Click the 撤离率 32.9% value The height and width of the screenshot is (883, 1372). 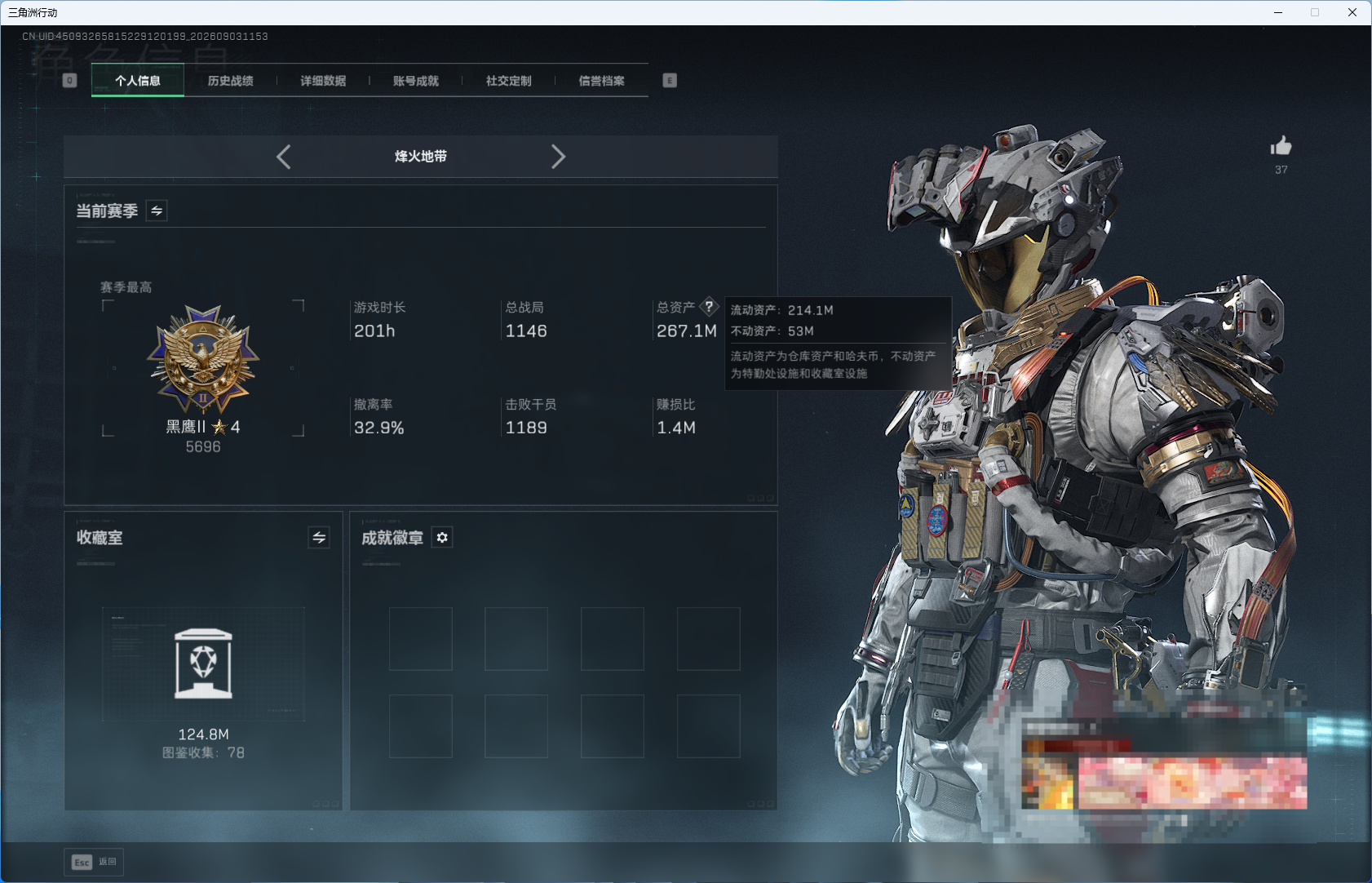point(379,428)
